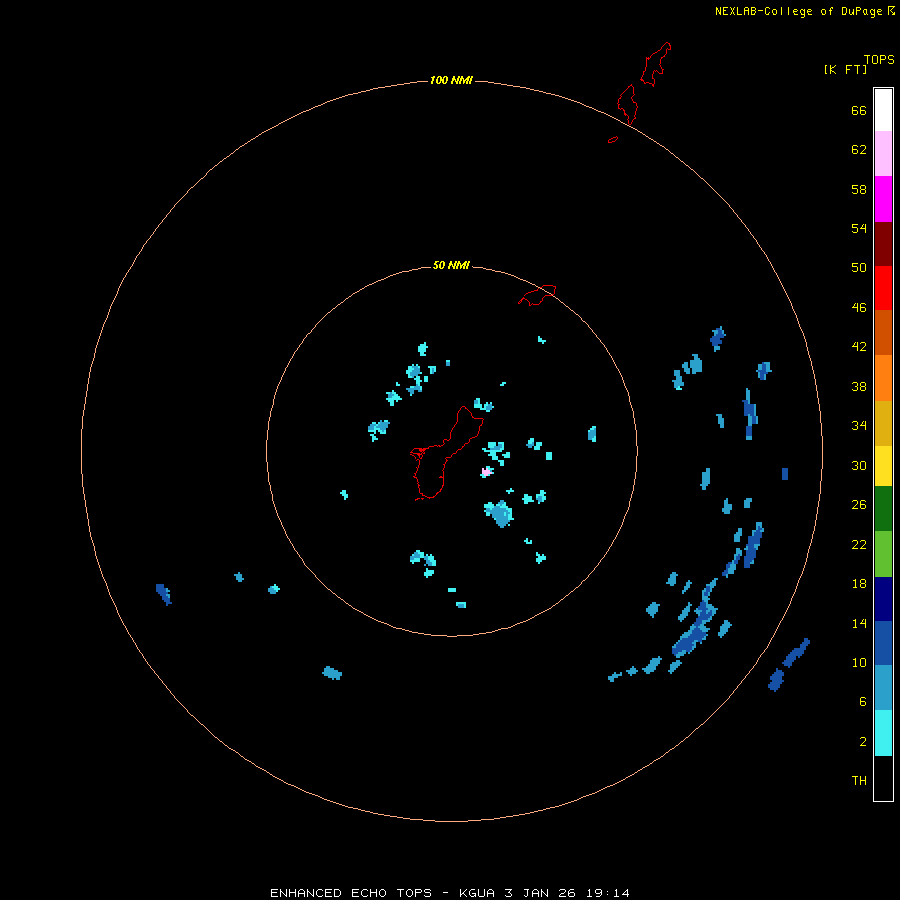
Task: Click the large cyan echo south of the pink cell
Action: pyautogui.click(x=499, y=513)
